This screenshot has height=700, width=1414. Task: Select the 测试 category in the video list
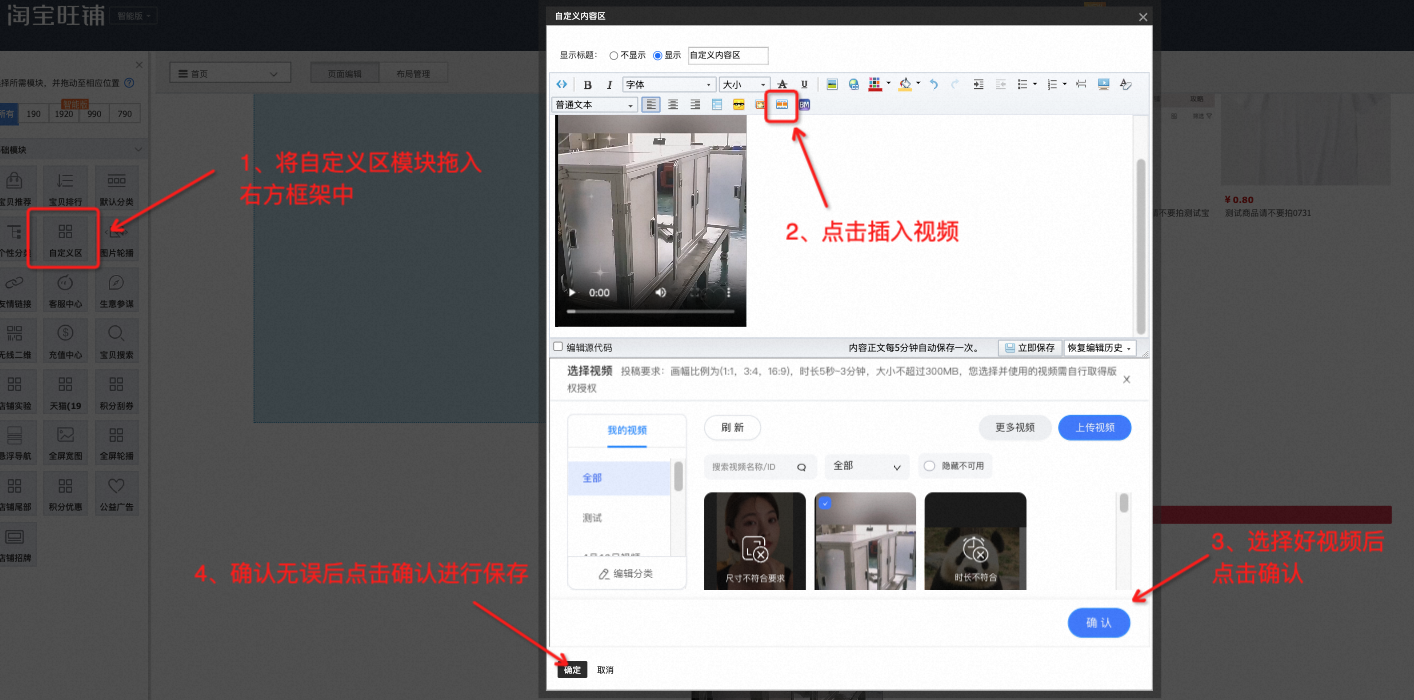point(593,518)
